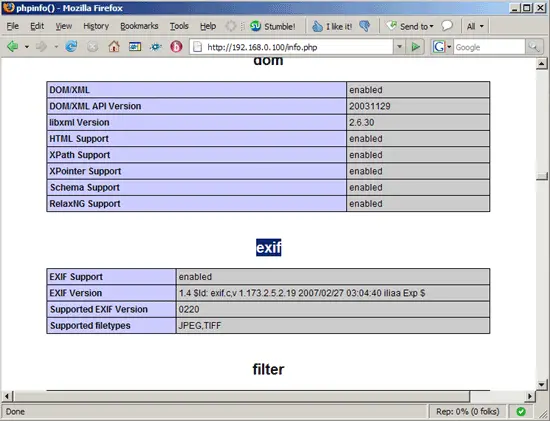Click the red circular toolbar icon
The width and height of the screenshot is (550, 421).
pos(176,46)
